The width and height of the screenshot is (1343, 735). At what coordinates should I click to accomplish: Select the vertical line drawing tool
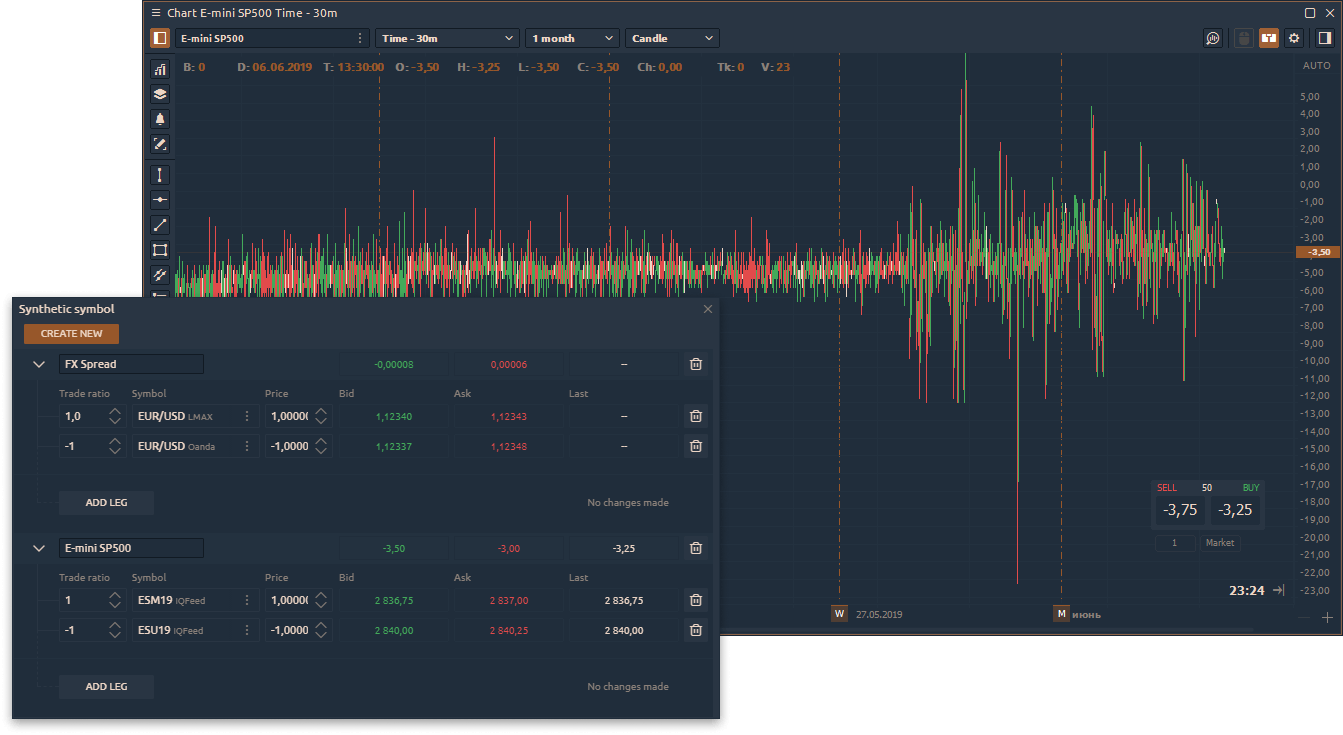coord(160,175)
